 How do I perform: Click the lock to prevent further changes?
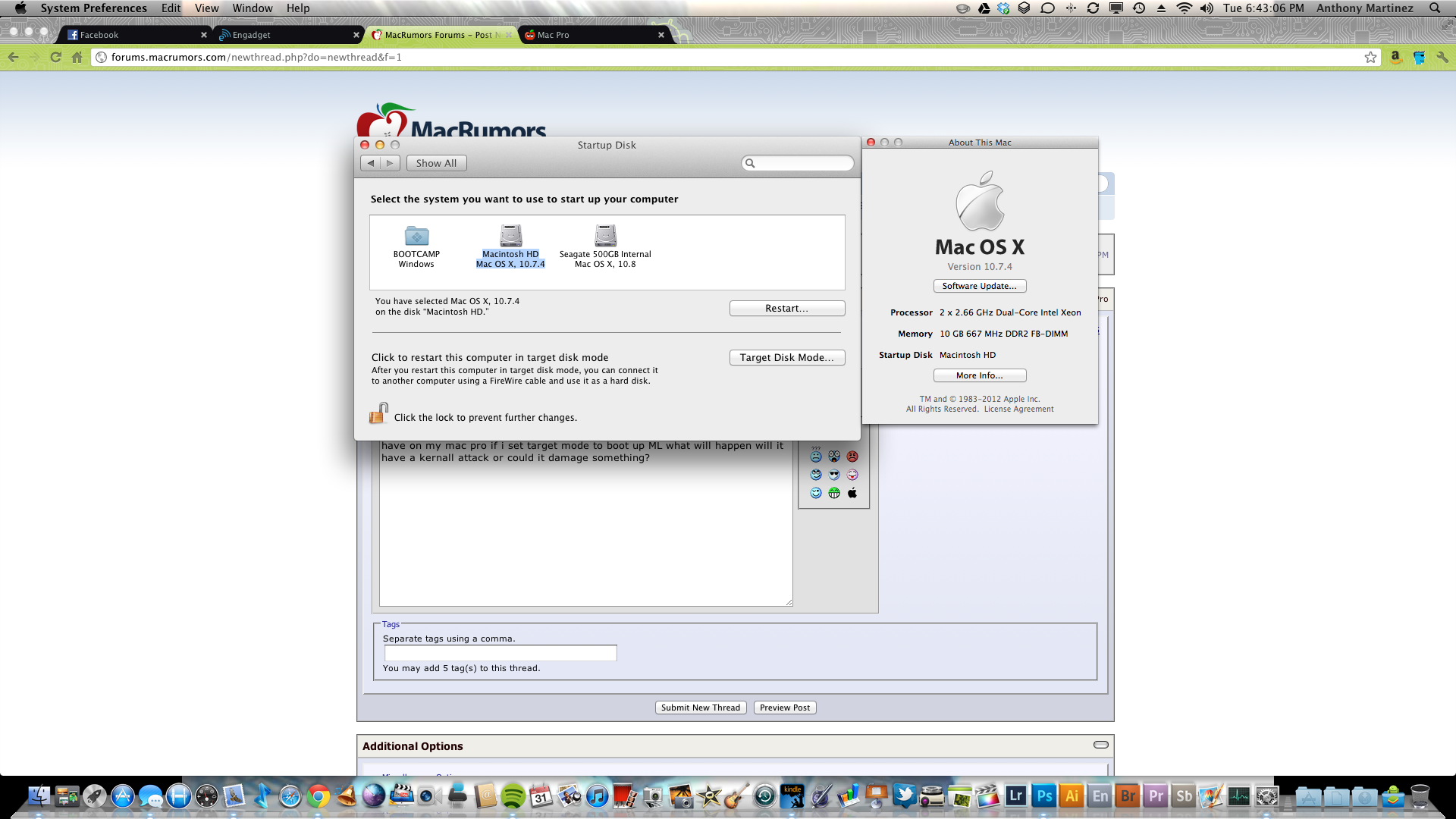coord(378,414)
